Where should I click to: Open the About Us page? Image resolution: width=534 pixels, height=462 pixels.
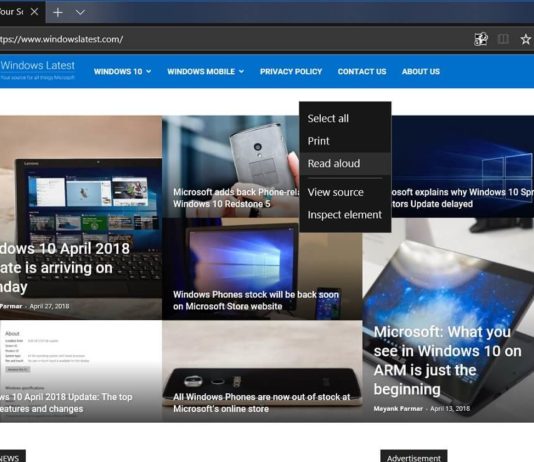click(421, 71)
